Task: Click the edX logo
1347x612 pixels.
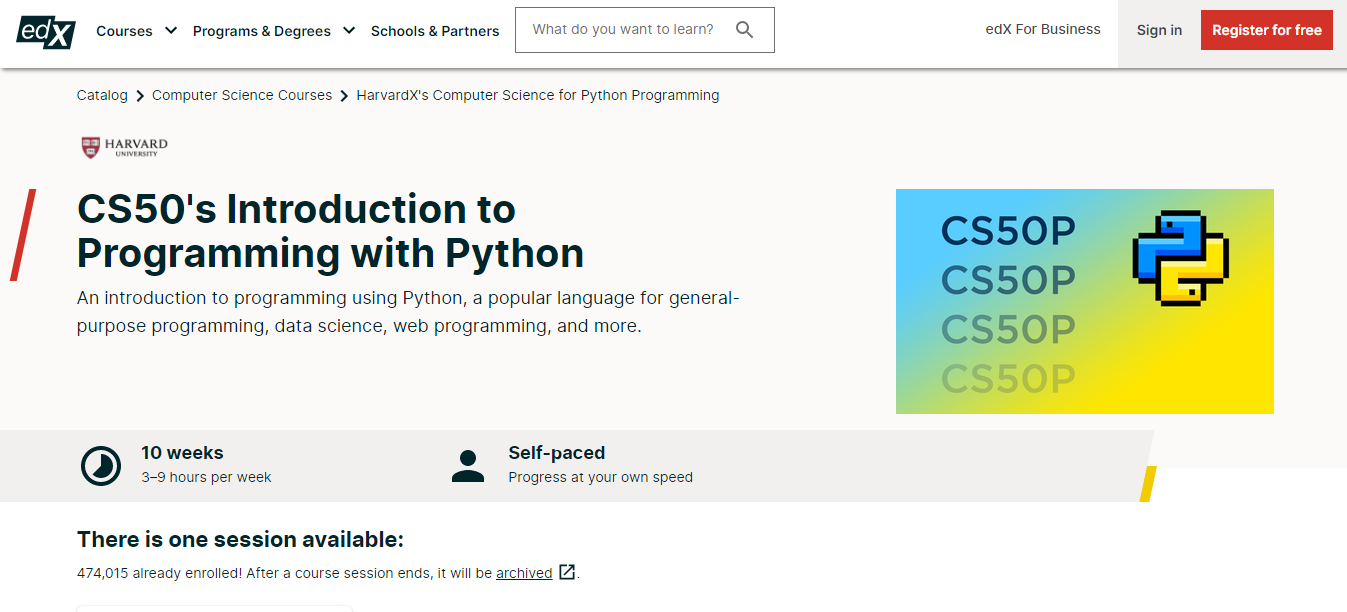Action: [46, 31]
